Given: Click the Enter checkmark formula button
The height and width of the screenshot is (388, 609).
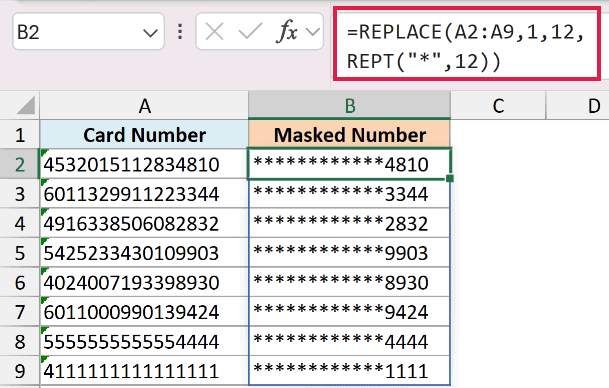Looking at the screenshot, I should [250, 31].
